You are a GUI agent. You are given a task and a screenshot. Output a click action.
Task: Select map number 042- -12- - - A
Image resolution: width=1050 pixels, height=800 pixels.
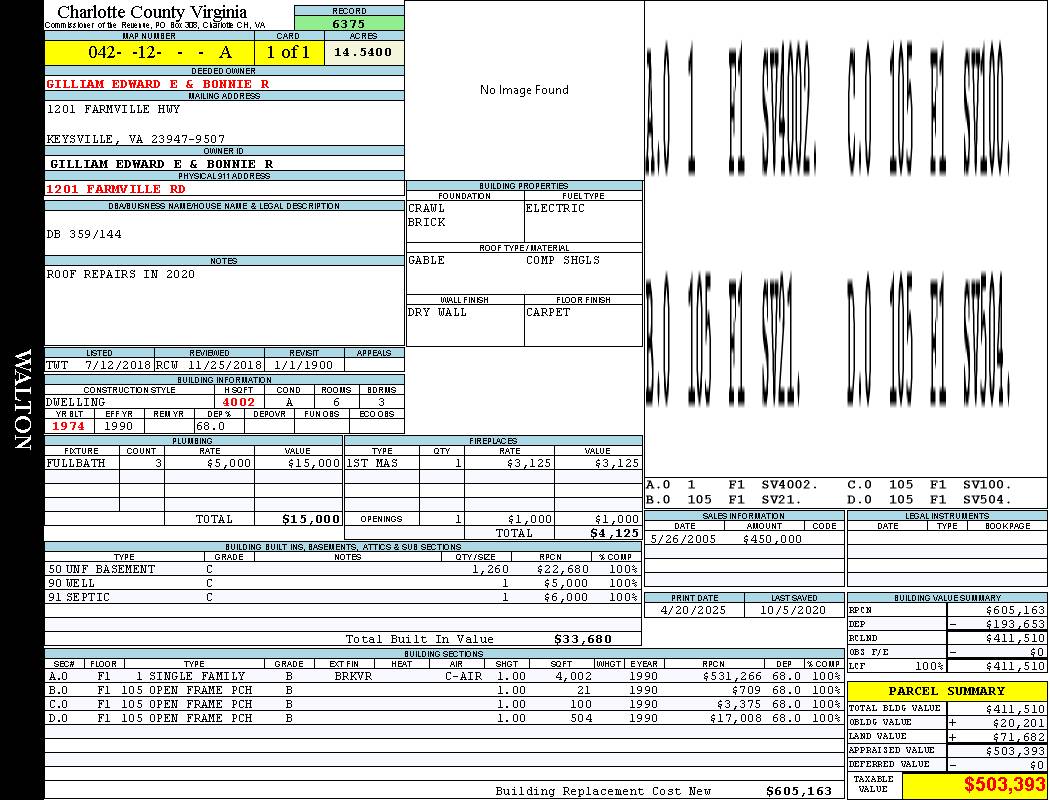tap(159, 52)
